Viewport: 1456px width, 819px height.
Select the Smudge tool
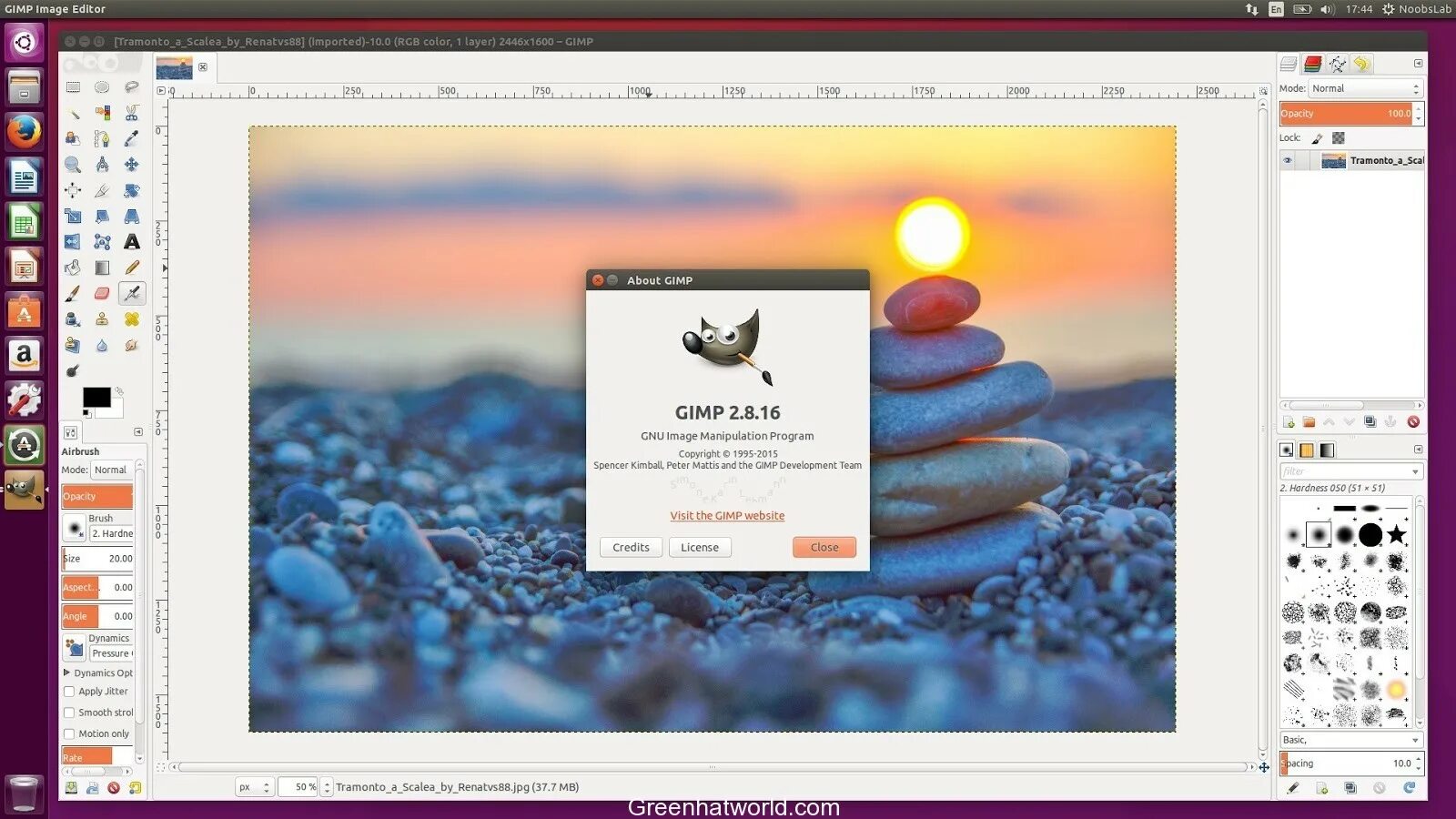pos(132,345)
